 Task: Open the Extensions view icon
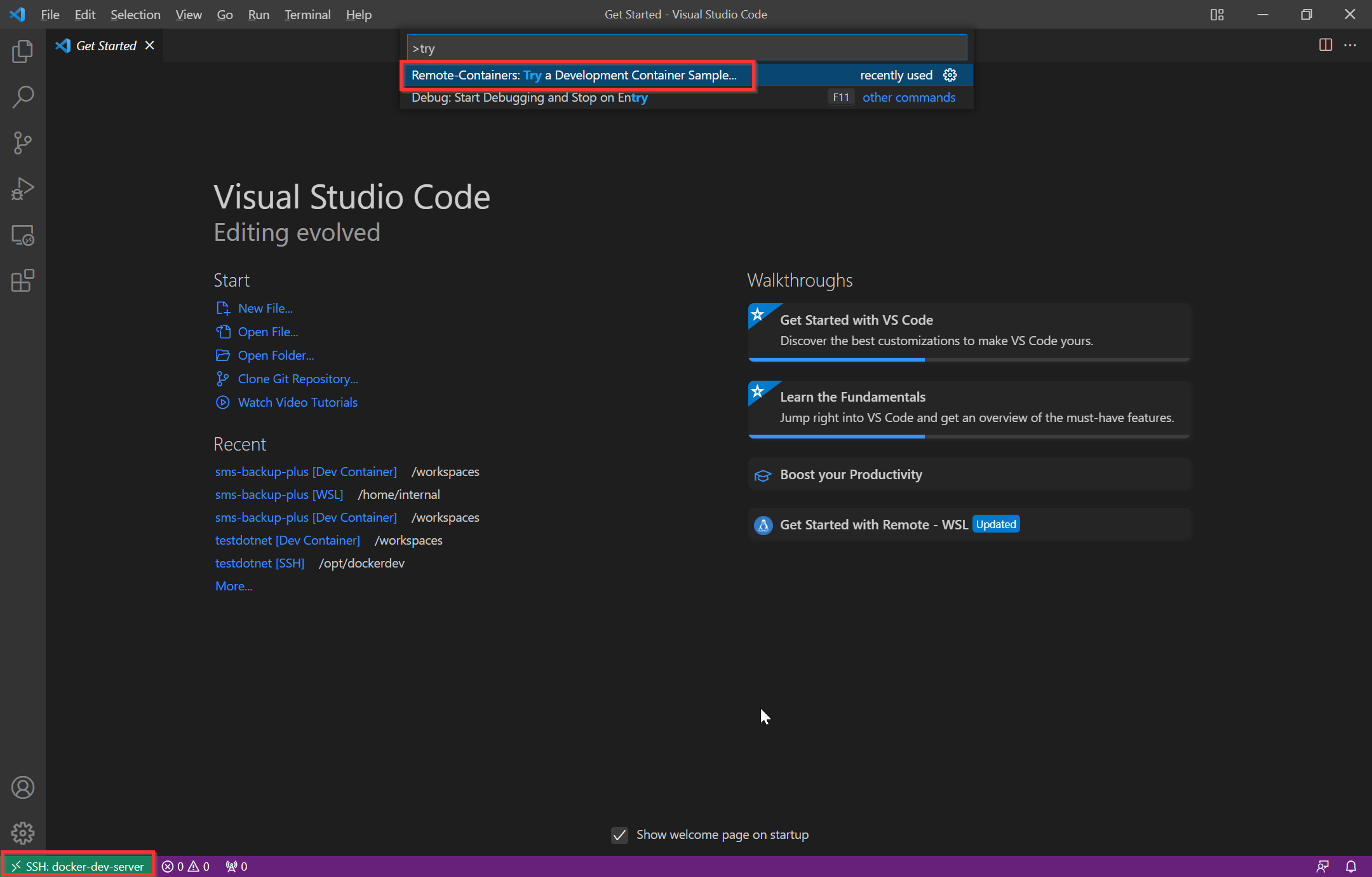point(23,281)
